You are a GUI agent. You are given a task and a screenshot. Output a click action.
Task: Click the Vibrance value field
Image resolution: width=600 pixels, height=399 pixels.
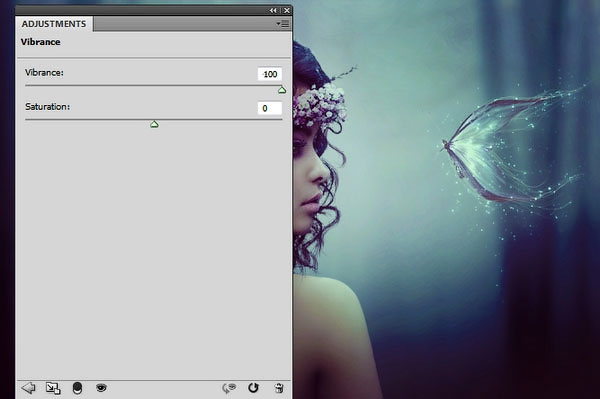270,74
